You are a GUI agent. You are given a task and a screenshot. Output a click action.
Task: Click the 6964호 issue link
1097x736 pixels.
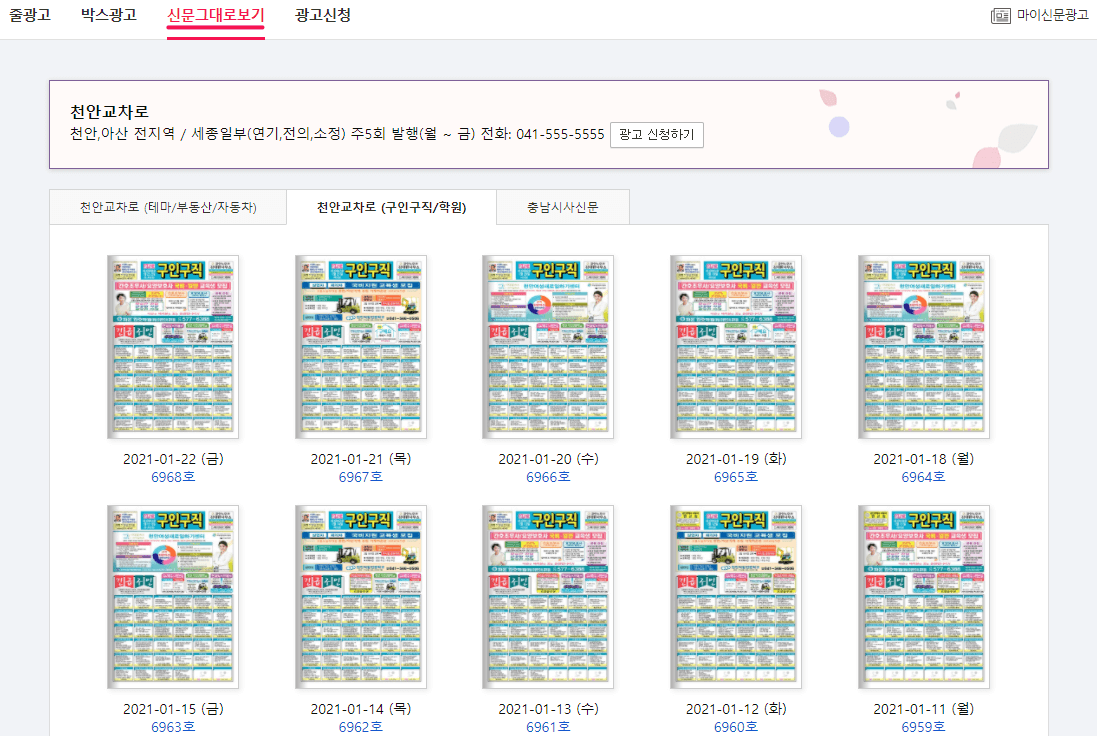923,477
